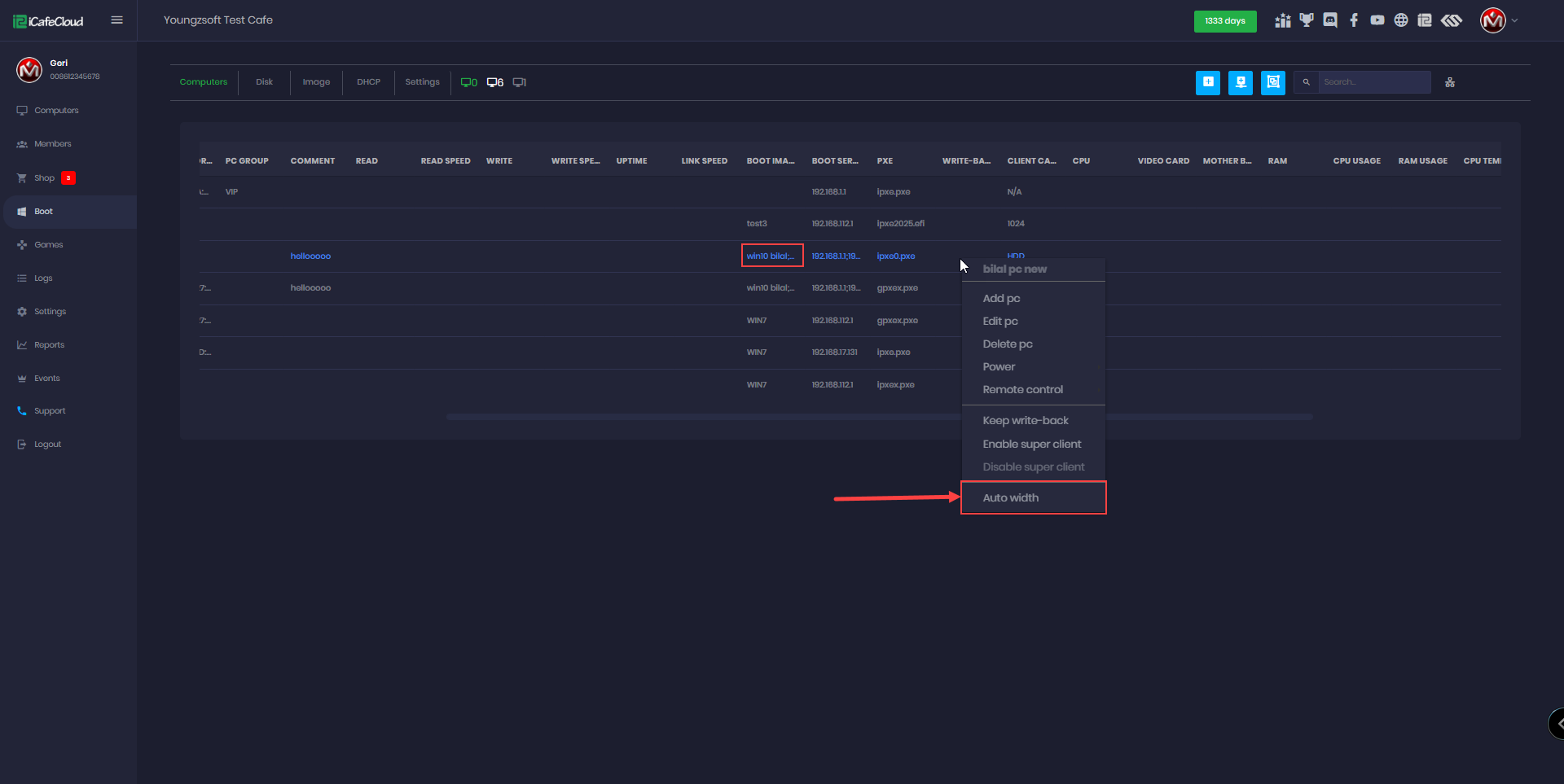
Task: Filter by white monitor count of 6
Action: pyautogui.click(x=495, y=82)
